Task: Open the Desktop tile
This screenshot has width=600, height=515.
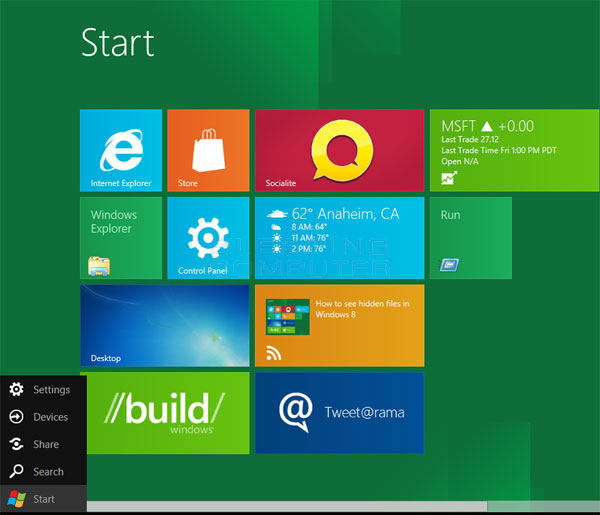Action: [x=165, y=326]
